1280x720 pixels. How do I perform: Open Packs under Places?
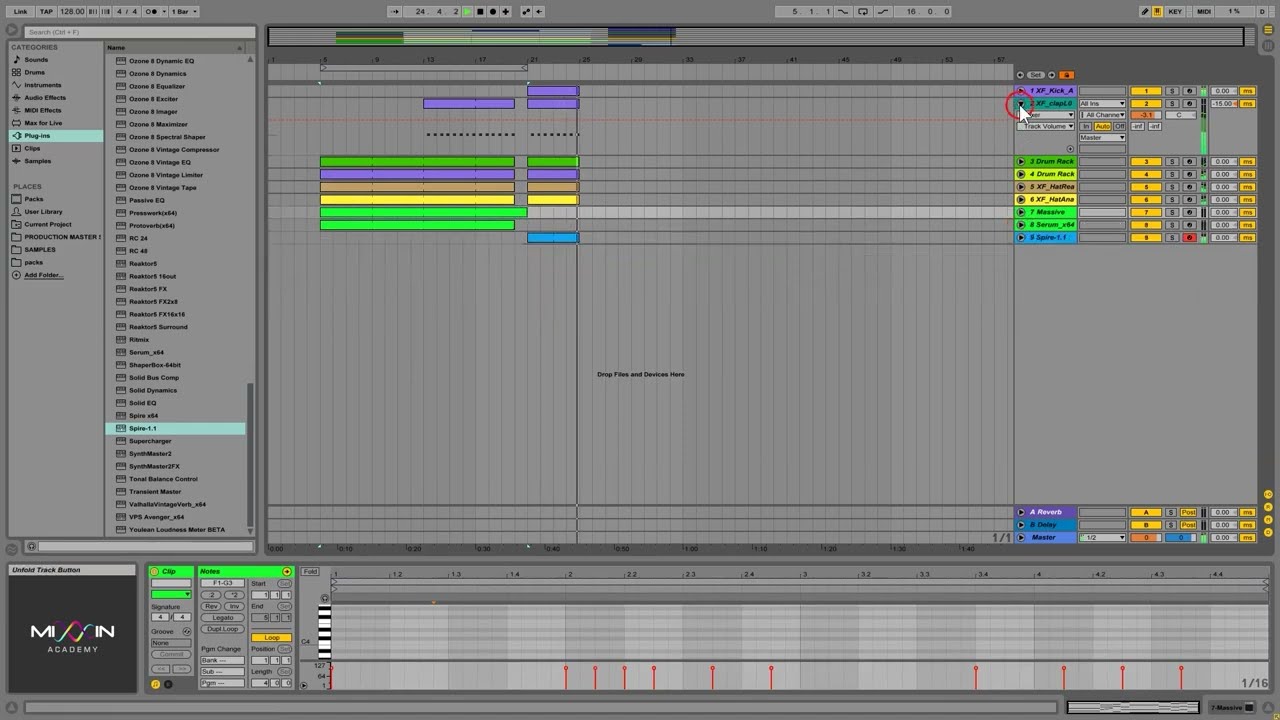[34, 199]
